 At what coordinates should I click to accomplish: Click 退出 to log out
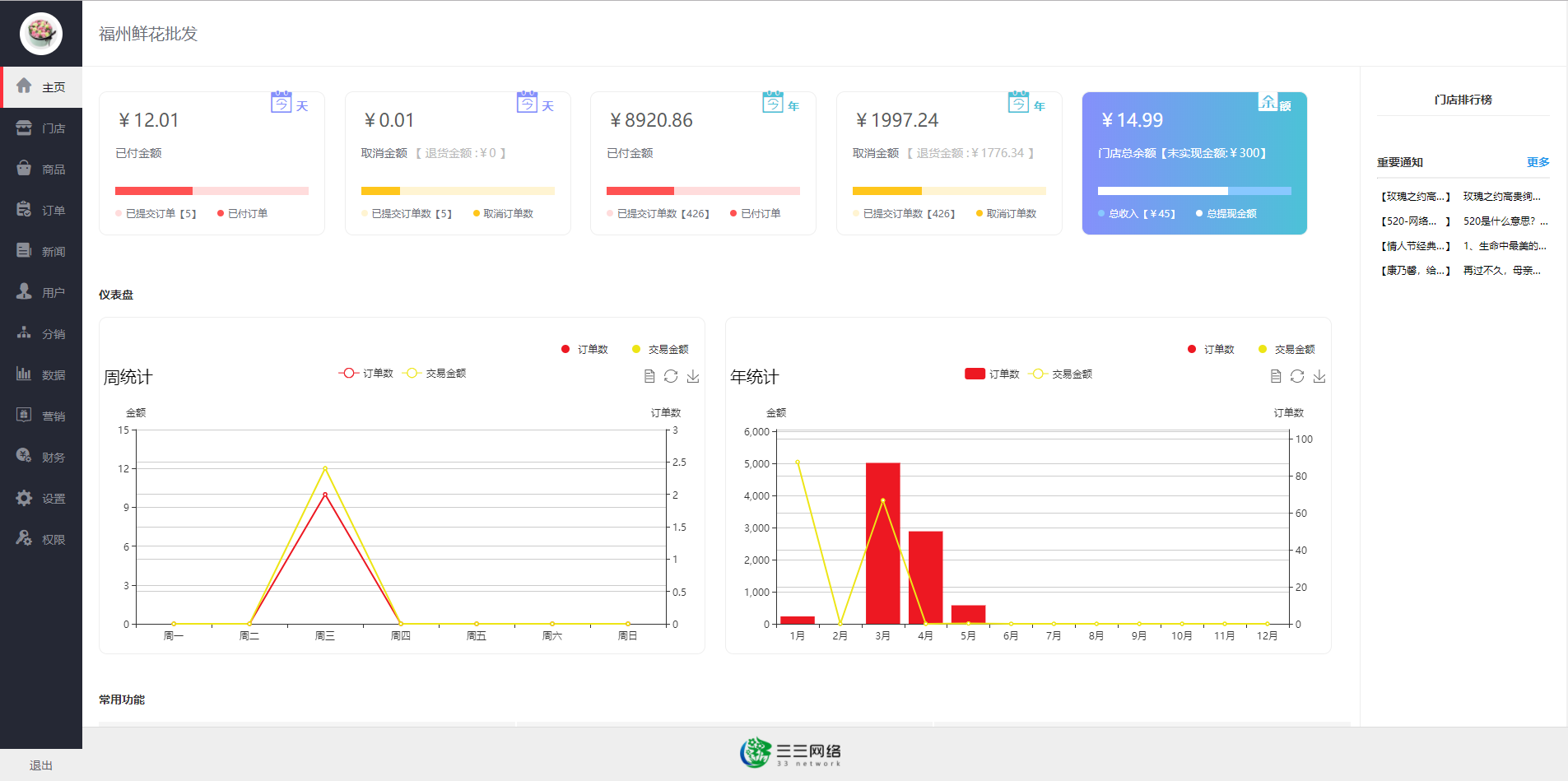tap(40, 765)
